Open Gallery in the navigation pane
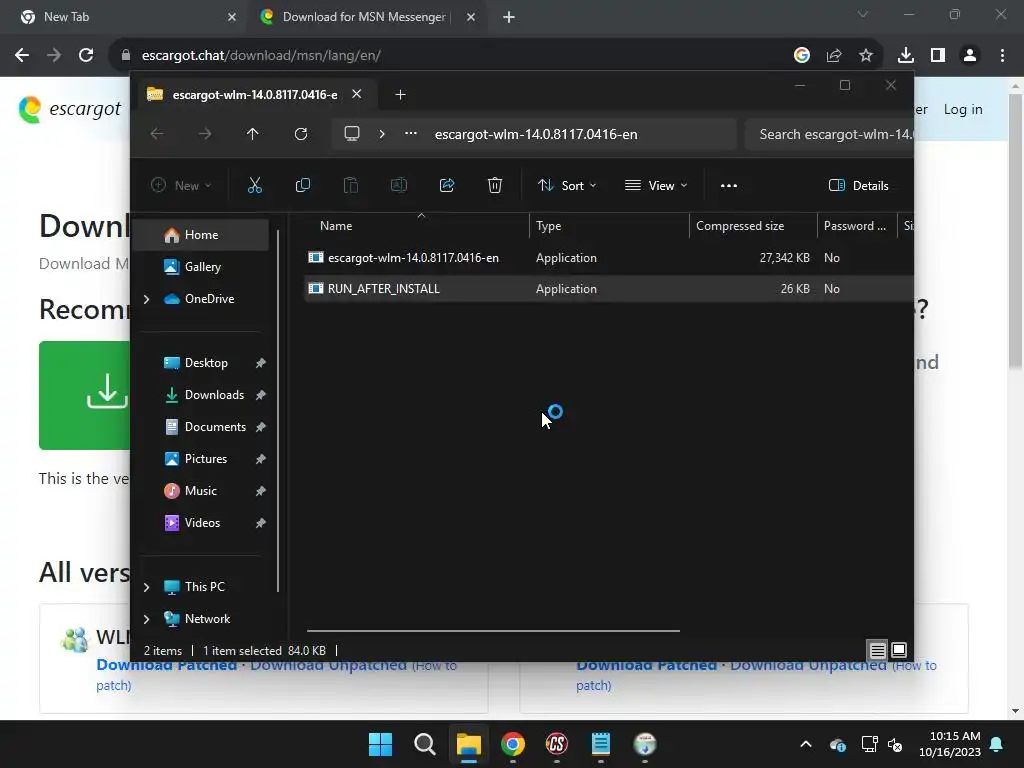1024x768 pixels. click(200, 267)
